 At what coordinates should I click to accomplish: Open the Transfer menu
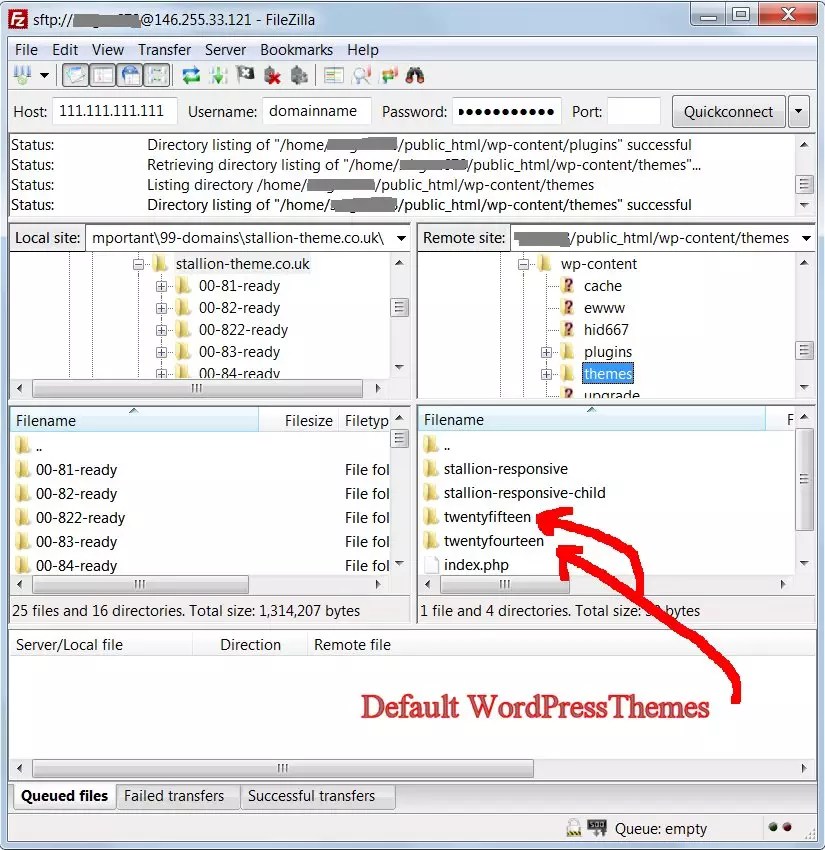(164, 49)
